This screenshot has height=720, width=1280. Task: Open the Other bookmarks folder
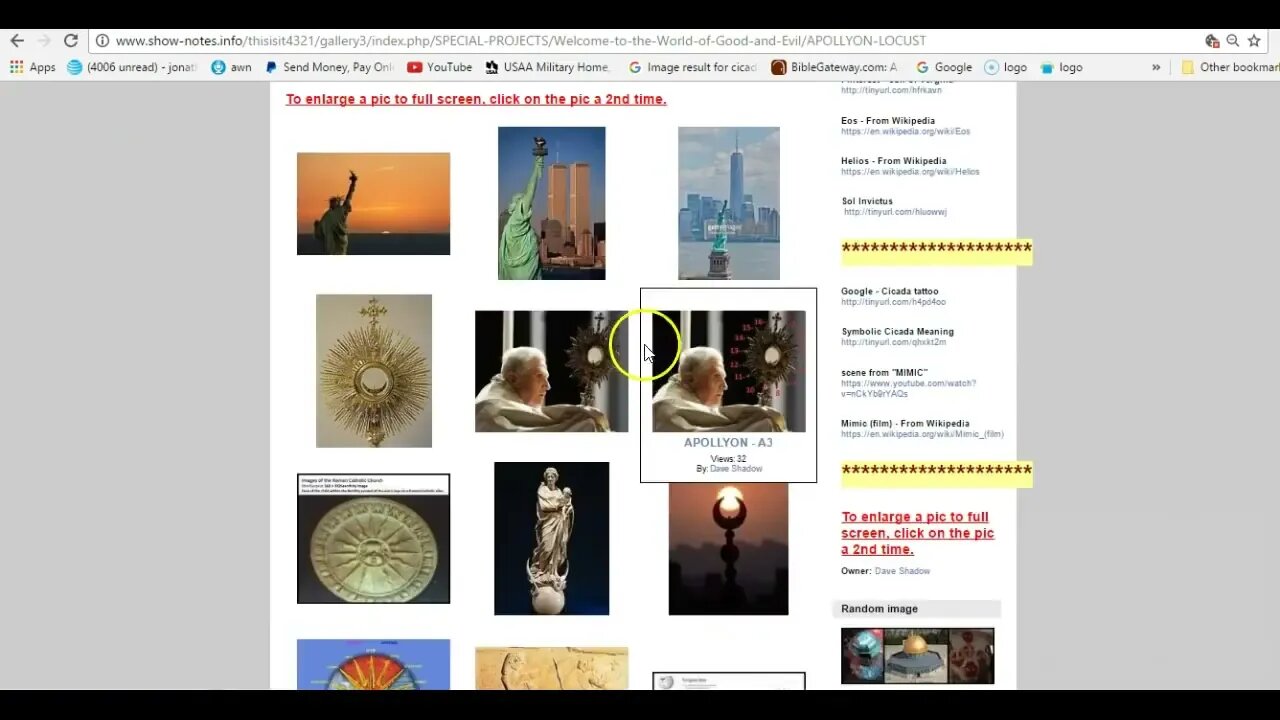(x=1230, y=67)
